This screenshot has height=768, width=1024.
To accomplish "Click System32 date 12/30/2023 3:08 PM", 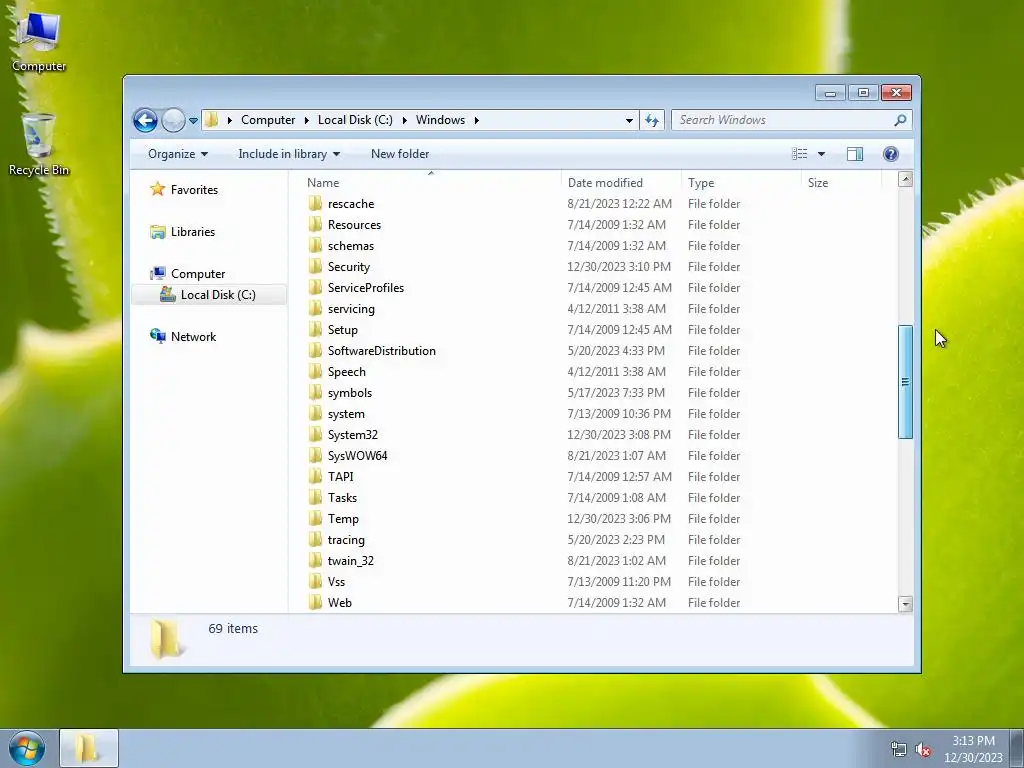I will pyautogui.click(x=619, y=435).
